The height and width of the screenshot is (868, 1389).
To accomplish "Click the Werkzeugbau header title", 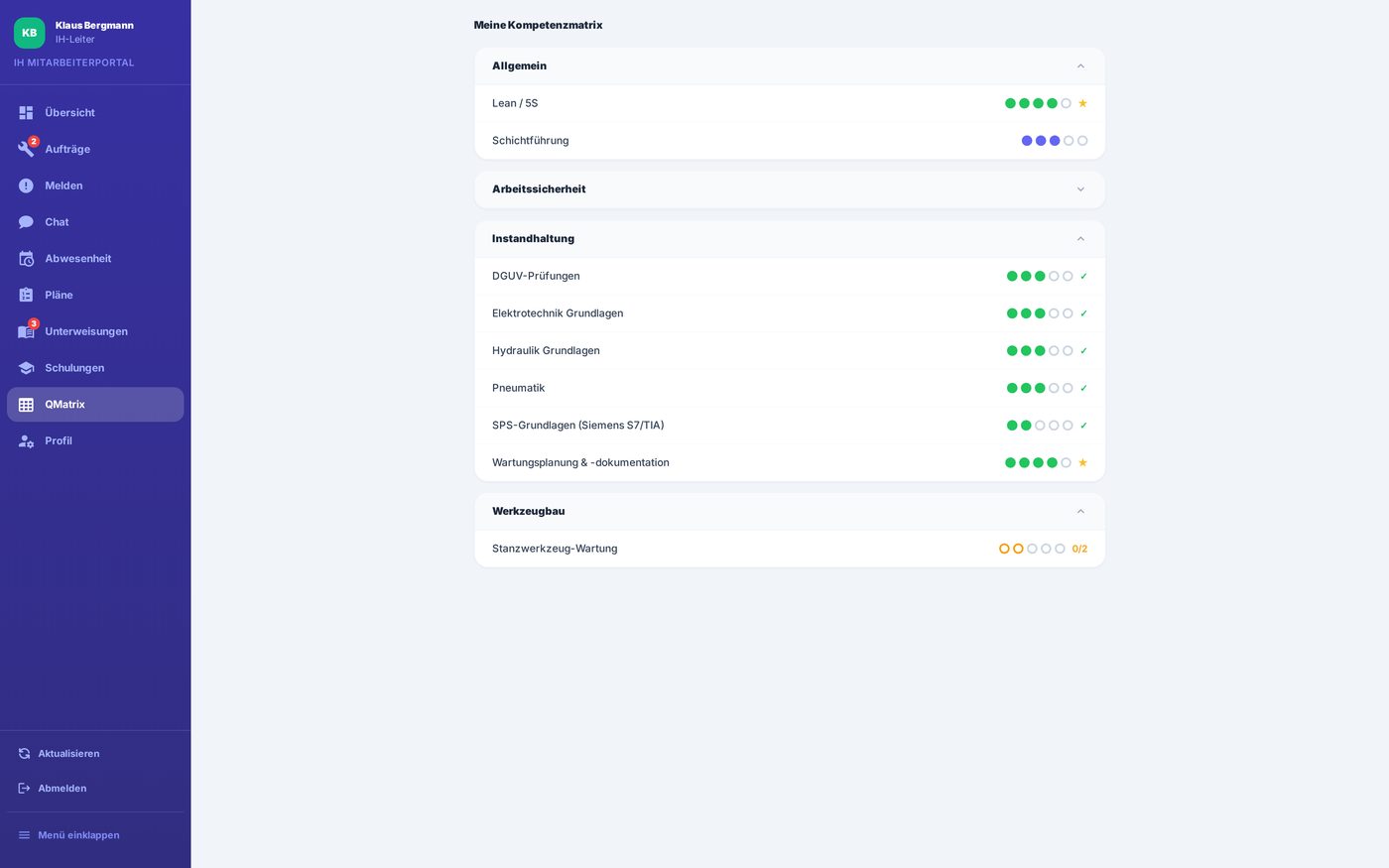I will click(528, 512).
